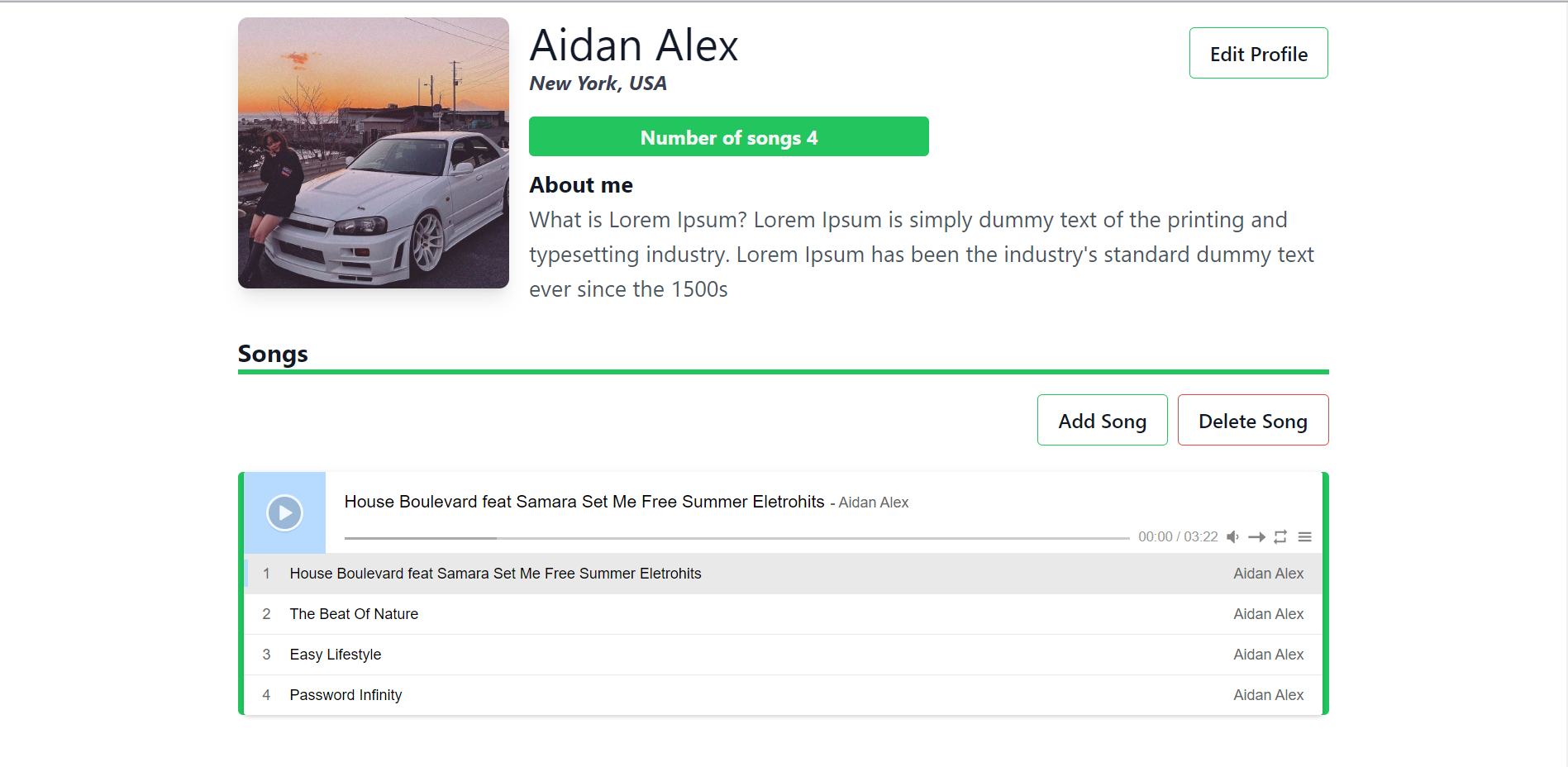Click the Songs section heading
The width and height of the screenshot is (1568, 767).
[x=273, y=354]
